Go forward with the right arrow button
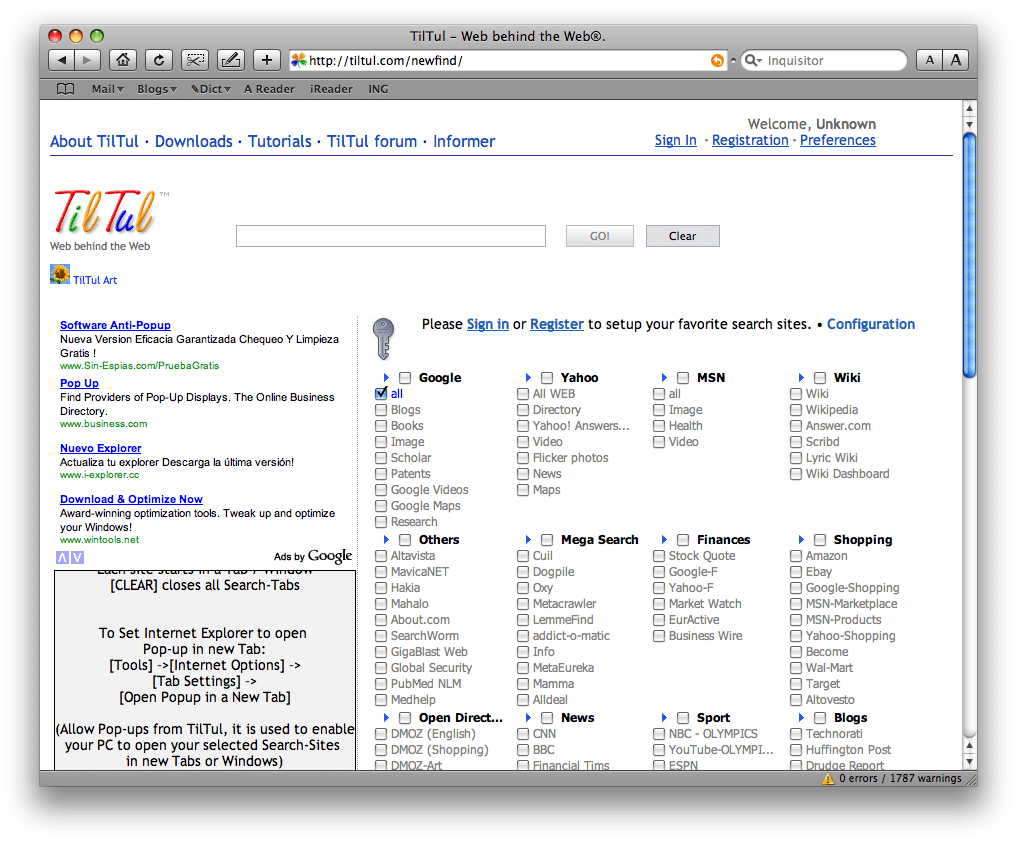Viewport: 1017px width, 841px height. (88, 60)
